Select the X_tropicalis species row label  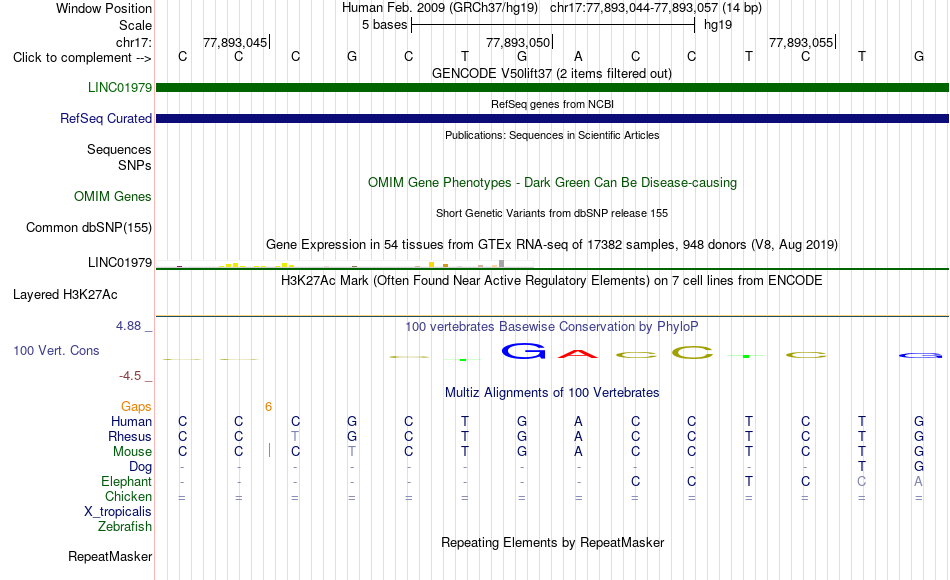coord(118,512)
